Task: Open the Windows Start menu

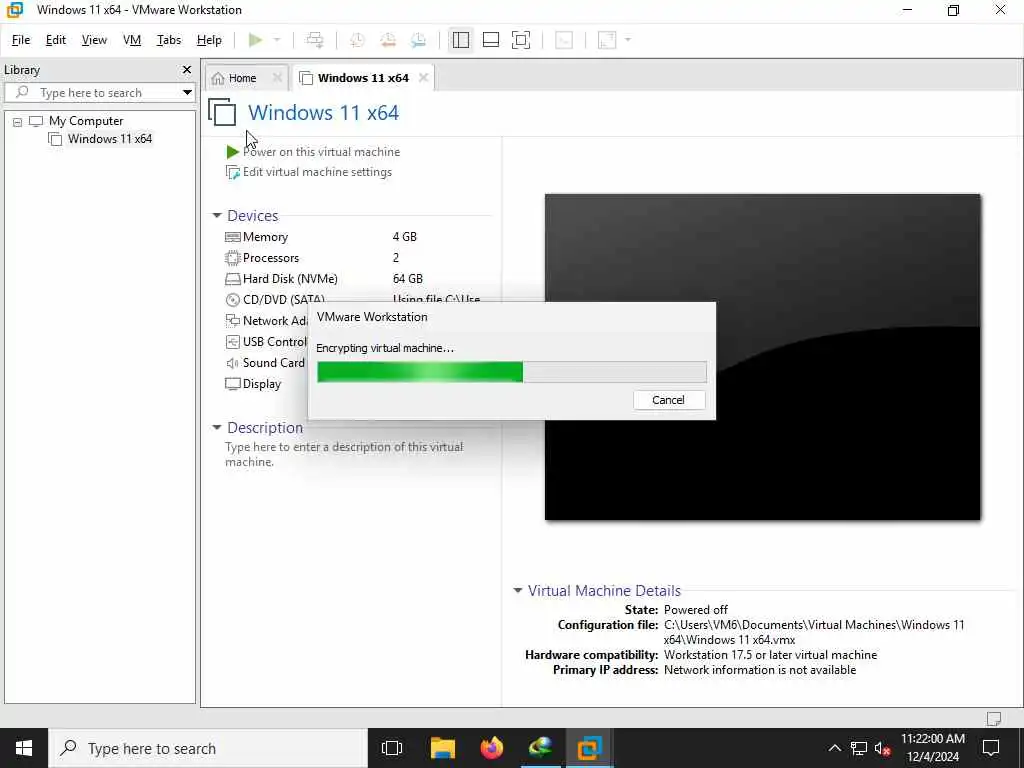Action: (x=24, y=748)
